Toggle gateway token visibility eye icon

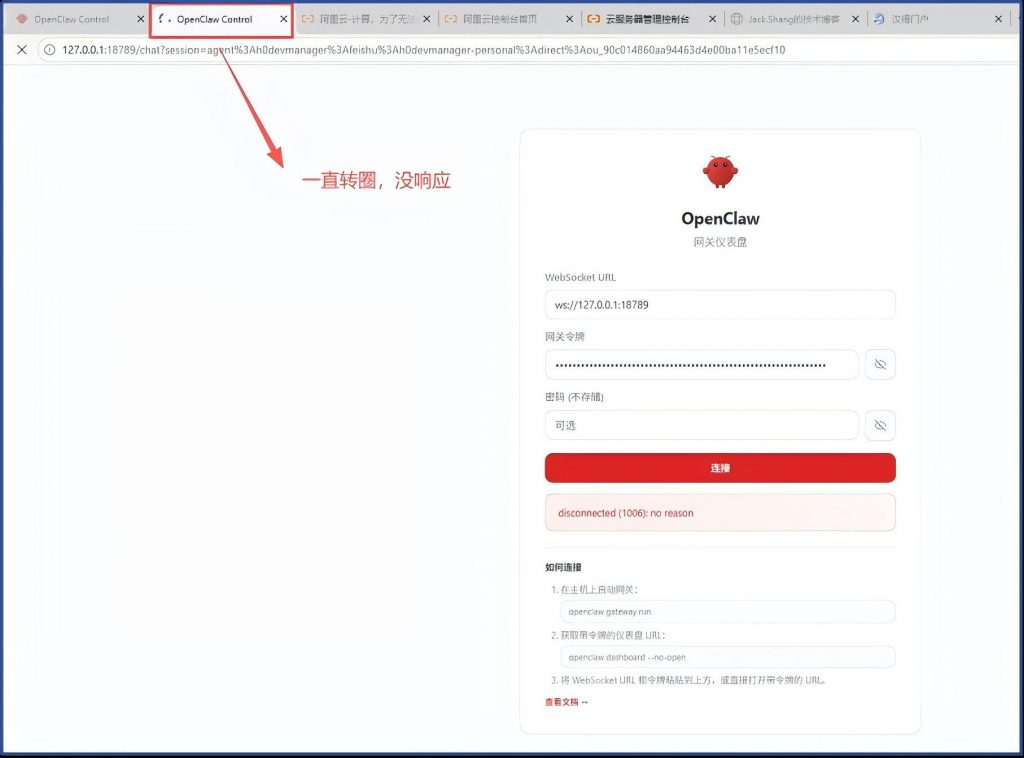879,365
